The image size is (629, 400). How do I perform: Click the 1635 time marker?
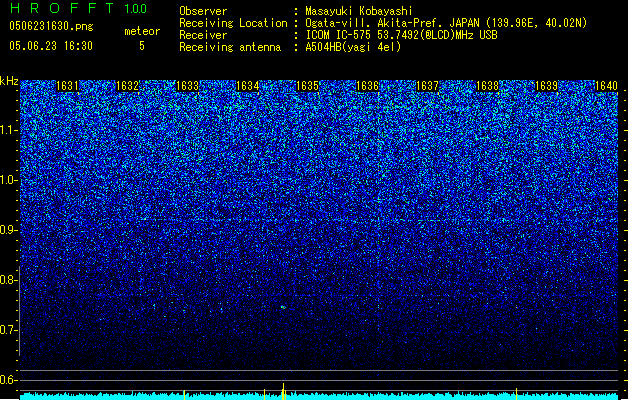click(307, 86)
